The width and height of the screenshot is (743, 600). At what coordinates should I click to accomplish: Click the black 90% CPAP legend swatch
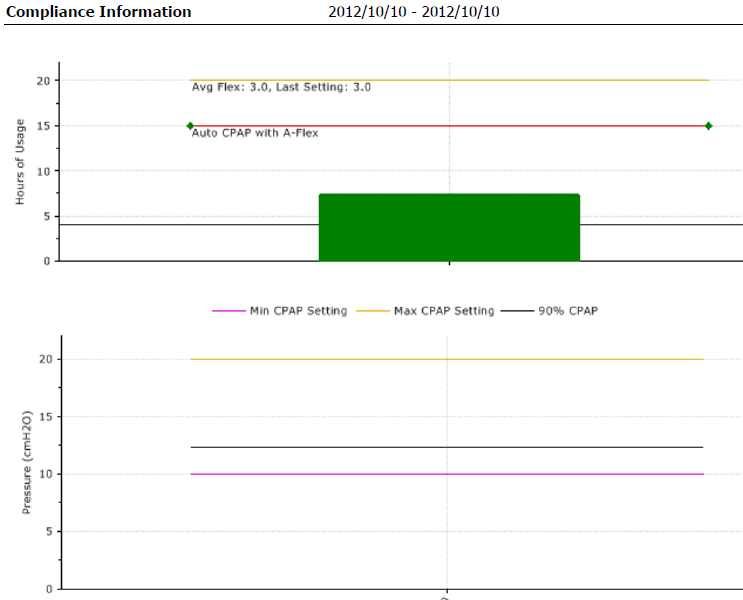pos(517,311)
